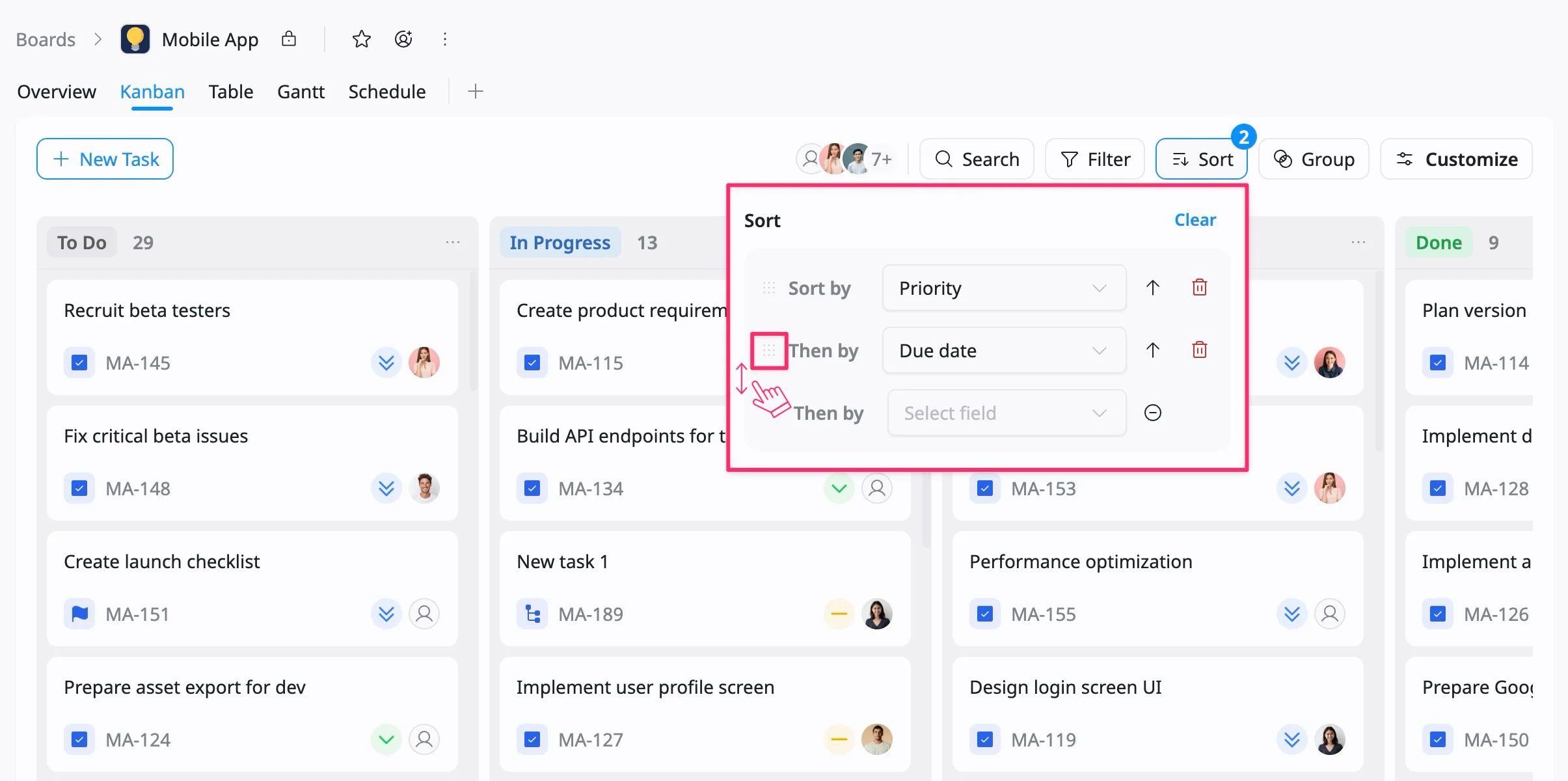This screenshot has width=1568, height=781.
Task: Toggle the checkbox icon on MA-124
Action: point(79,739)
